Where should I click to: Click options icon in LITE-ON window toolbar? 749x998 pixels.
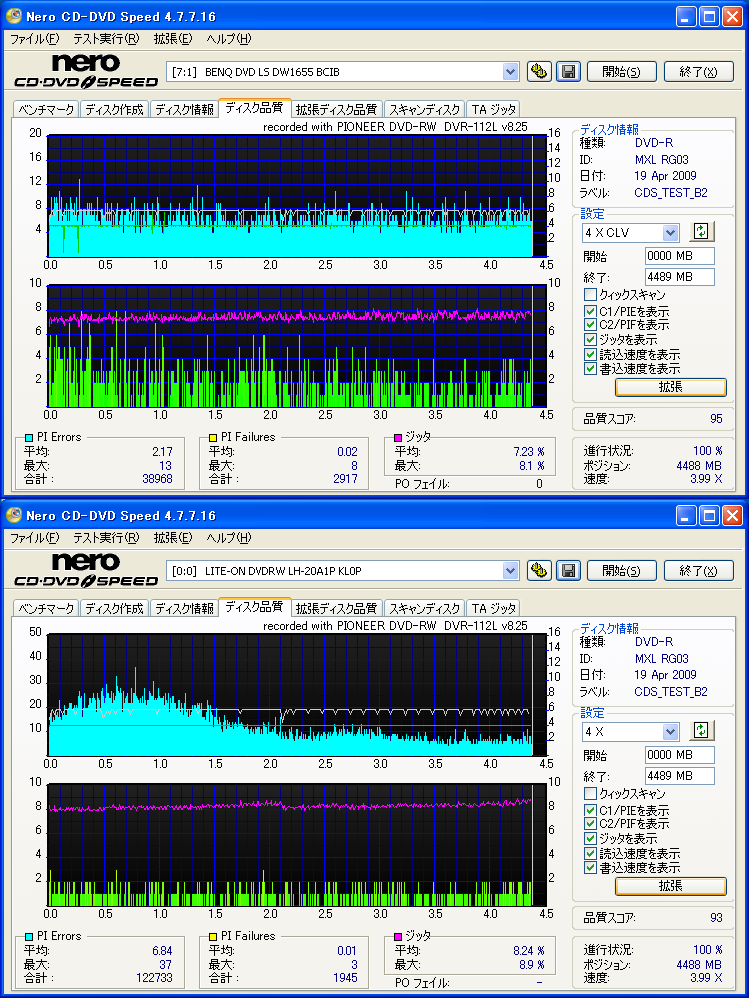pyautogui.click(x=538, y=570)
